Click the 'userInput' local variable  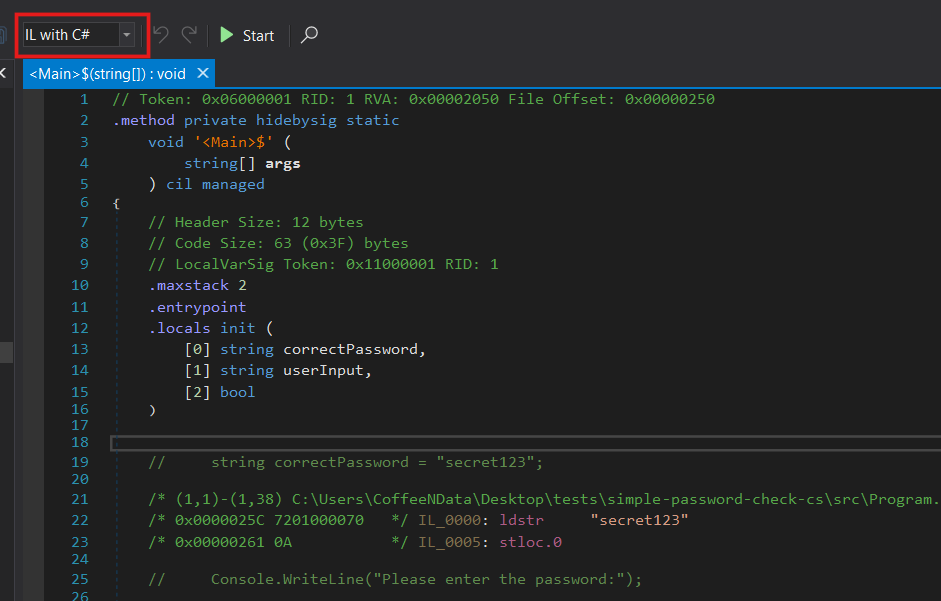click(x=323, y=370)
